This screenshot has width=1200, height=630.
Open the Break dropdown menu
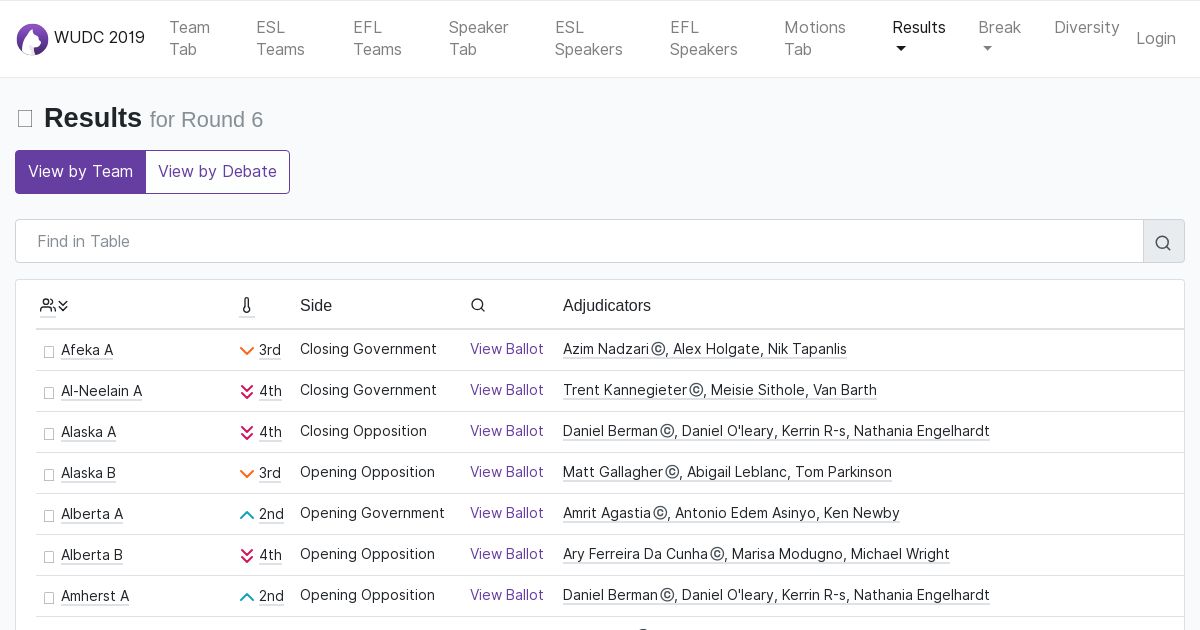(x=998, y=38)
